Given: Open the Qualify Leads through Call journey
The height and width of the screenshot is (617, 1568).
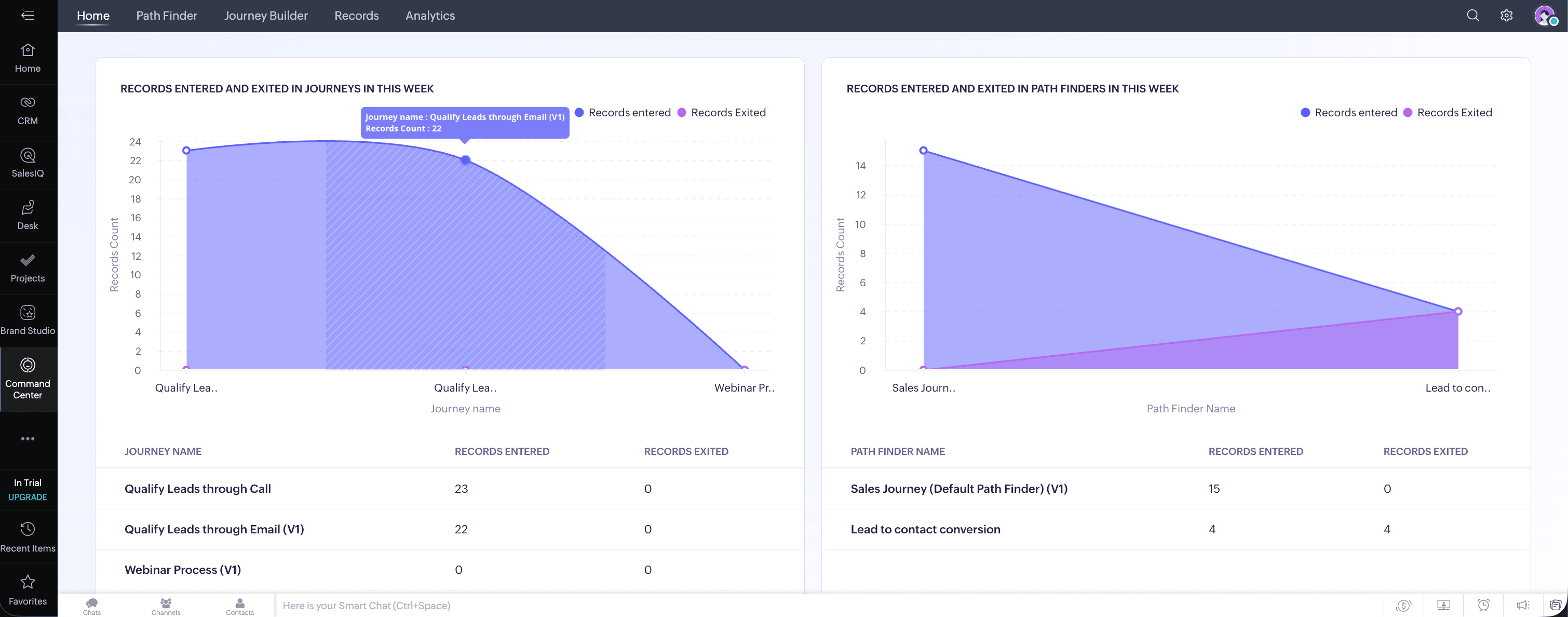Looking at the screenshot, I should point(197,489).
